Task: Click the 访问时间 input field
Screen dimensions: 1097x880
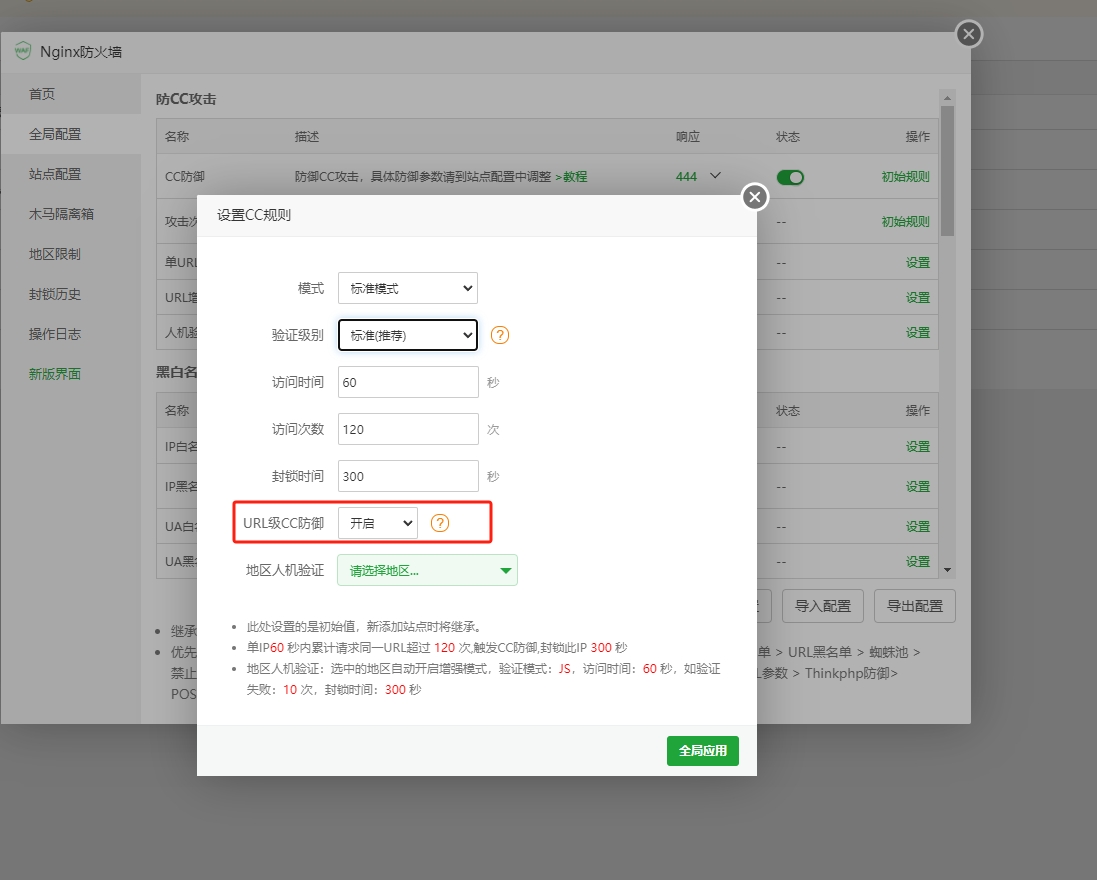Action: point(408,382)
